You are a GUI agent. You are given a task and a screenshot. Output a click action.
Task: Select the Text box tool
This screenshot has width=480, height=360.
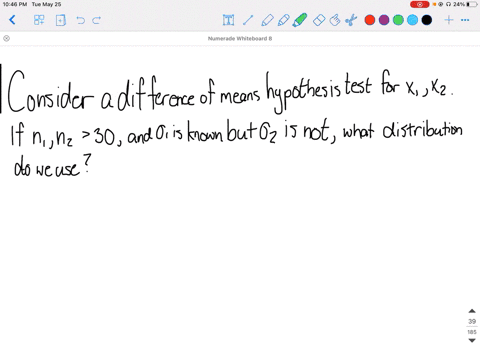(x=228, y=20)
